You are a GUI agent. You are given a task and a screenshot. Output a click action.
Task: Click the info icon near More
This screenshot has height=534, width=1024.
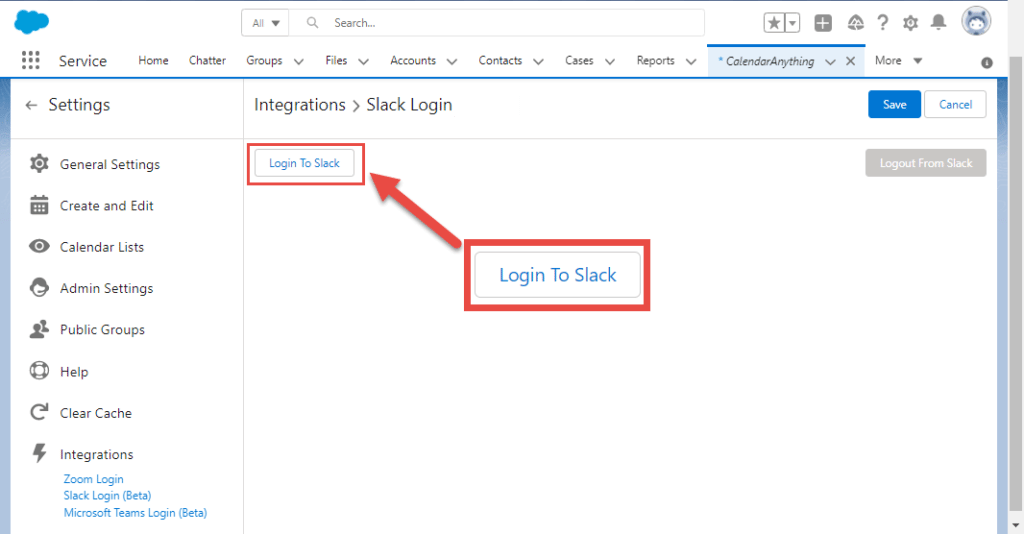pos(987,63)
